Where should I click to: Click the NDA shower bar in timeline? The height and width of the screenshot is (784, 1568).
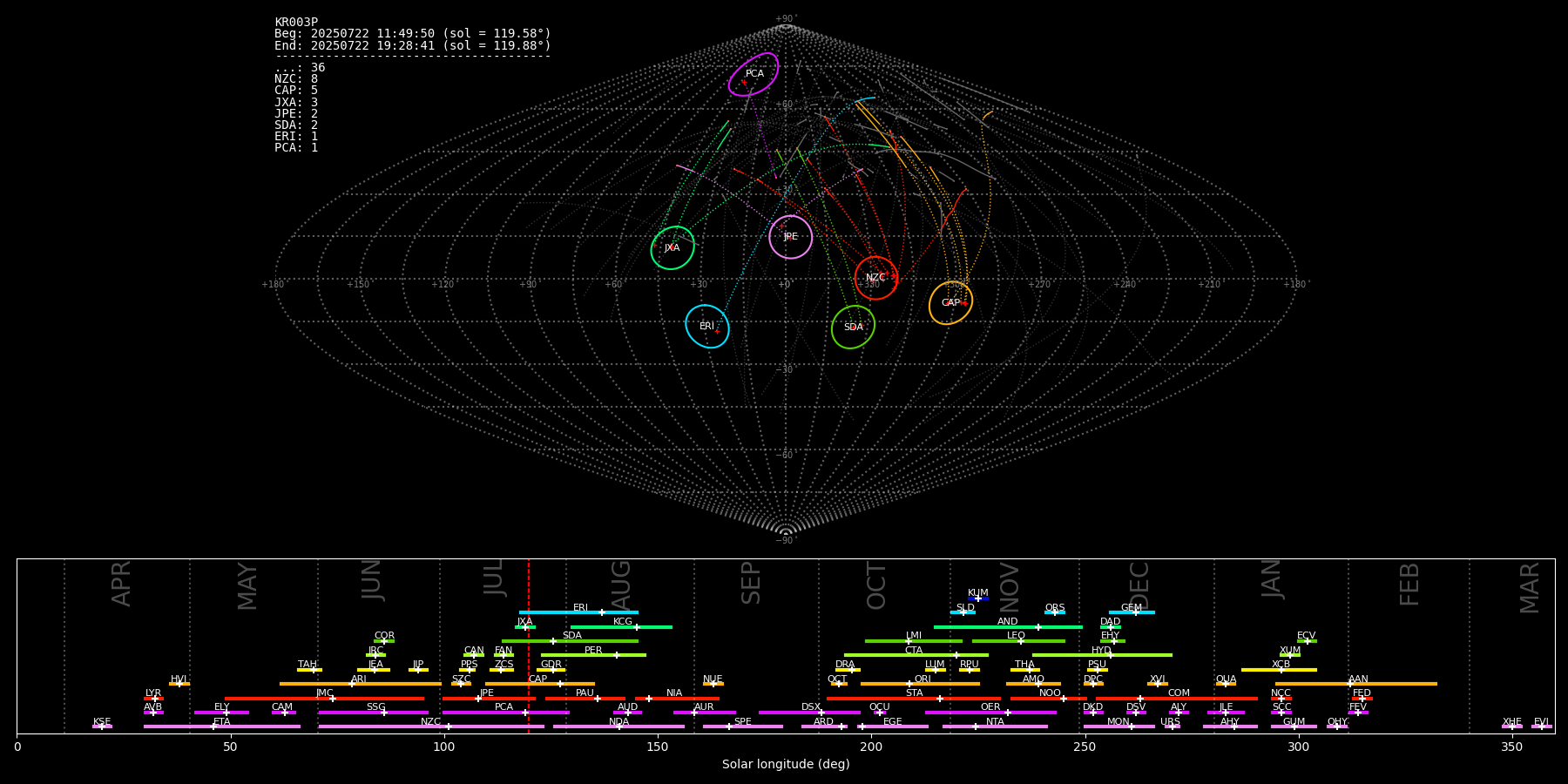click(618, 727)
